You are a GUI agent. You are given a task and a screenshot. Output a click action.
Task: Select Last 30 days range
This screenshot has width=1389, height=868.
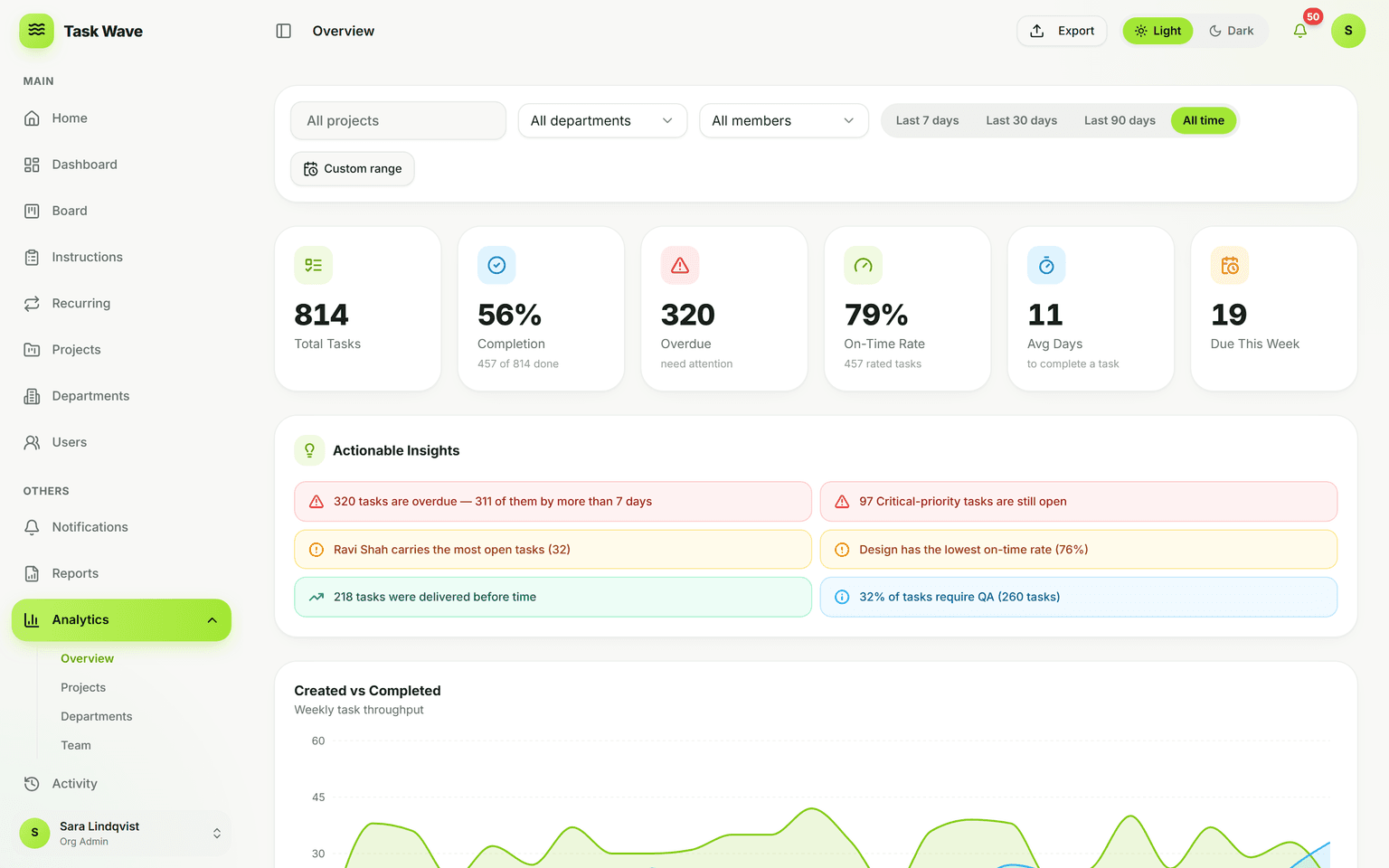point(1021,120)
